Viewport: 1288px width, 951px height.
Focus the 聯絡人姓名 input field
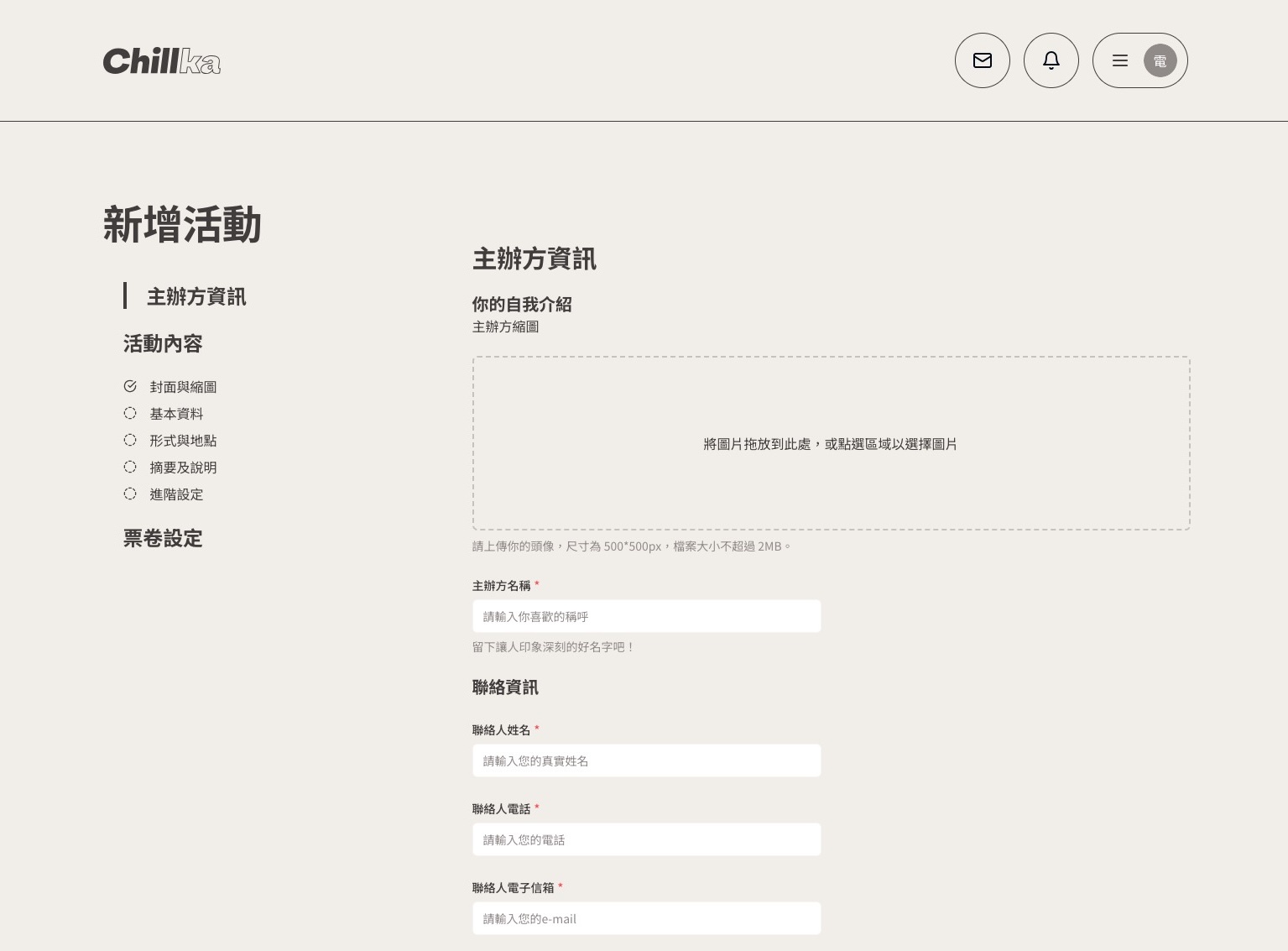point(647,760)
